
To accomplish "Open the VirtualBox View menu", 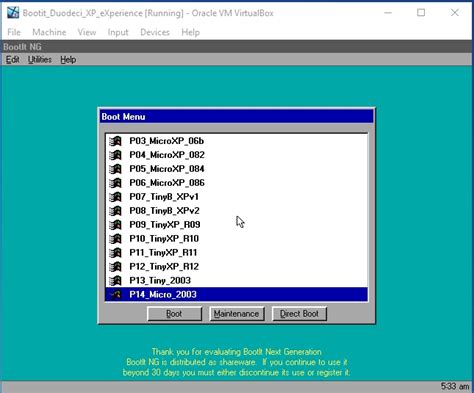I will click(87, 32).
